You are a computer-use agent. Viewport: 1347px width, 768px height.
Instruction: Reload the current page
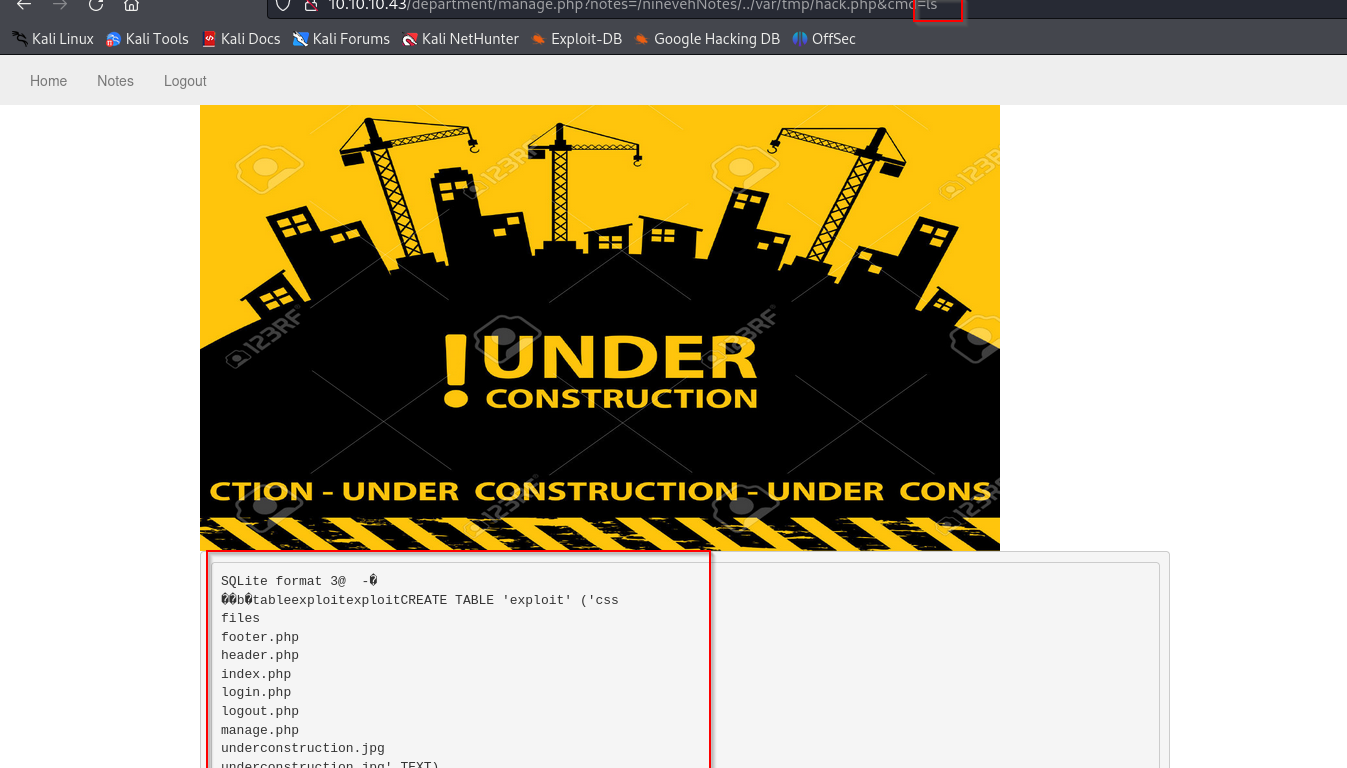[96, 5]
